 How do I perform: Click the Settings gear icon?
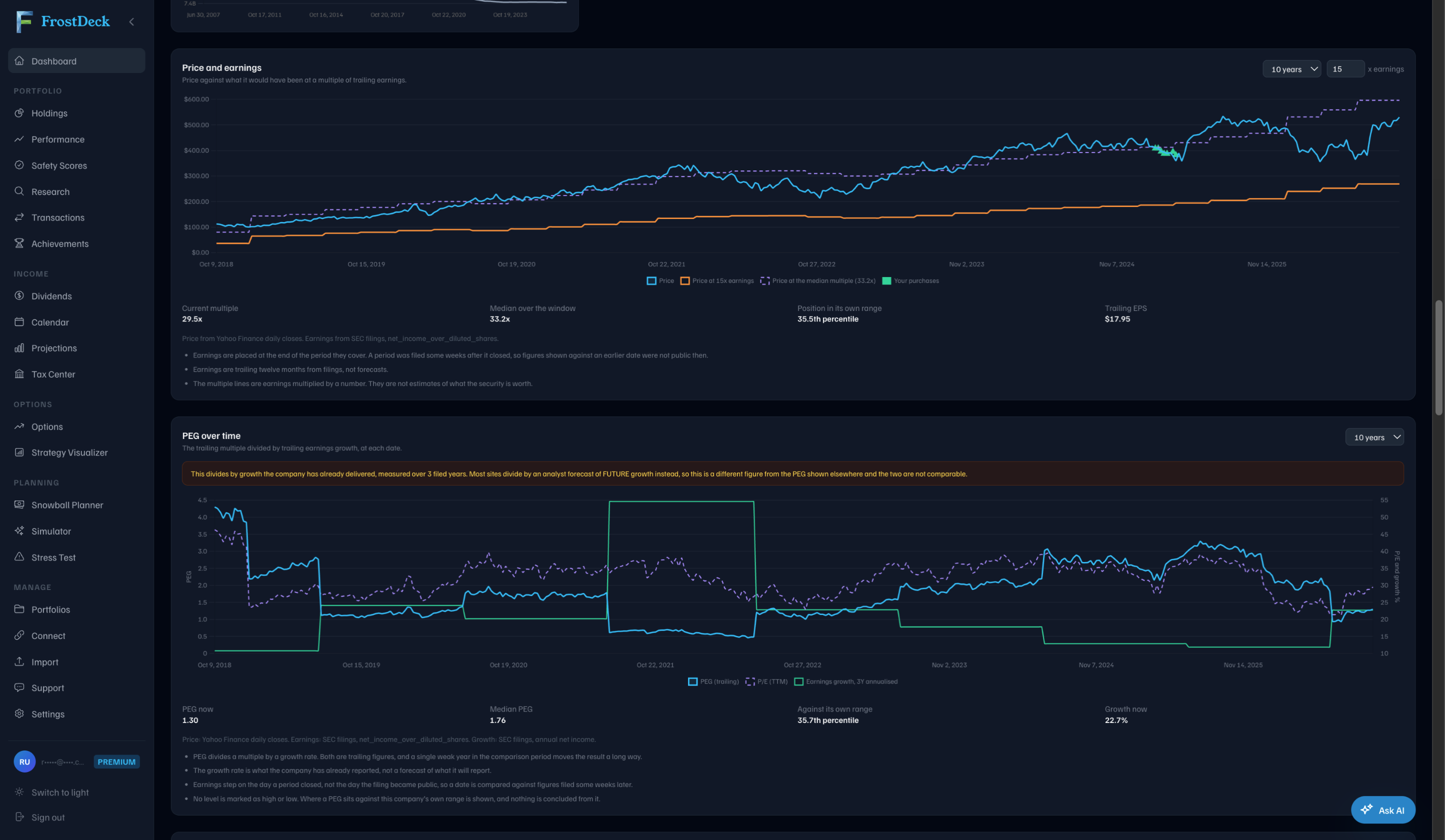[x=19, y=714]
